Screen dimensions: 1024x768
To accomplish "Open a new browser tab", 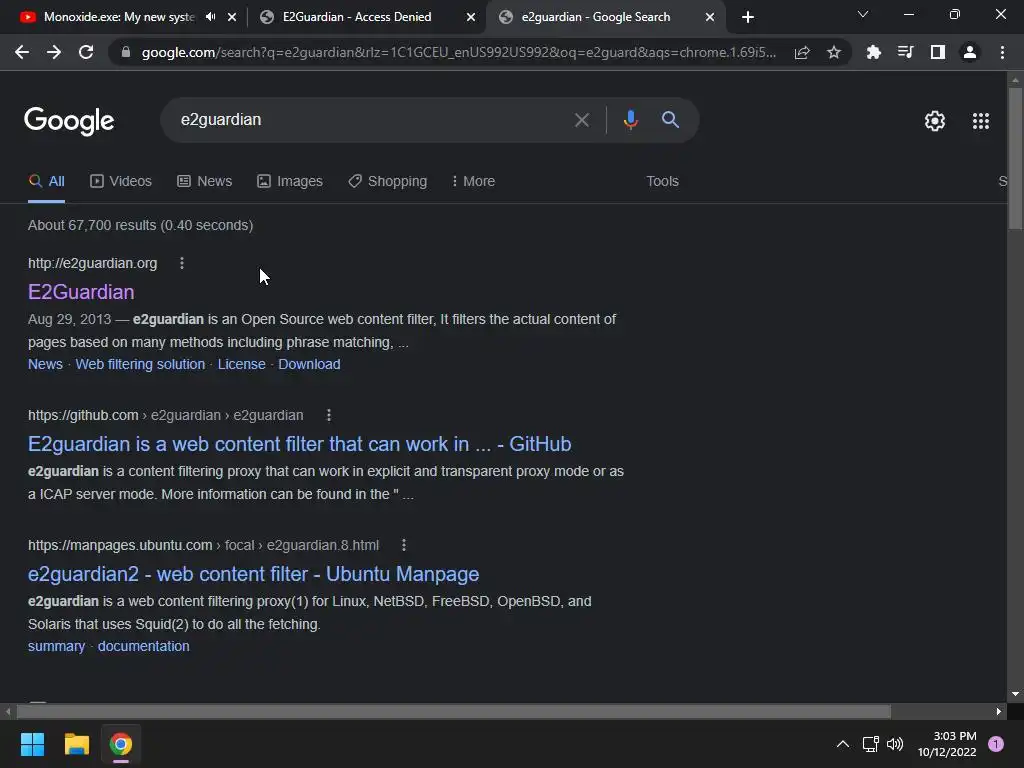I will pyautogui.click(x=748, y=17).
